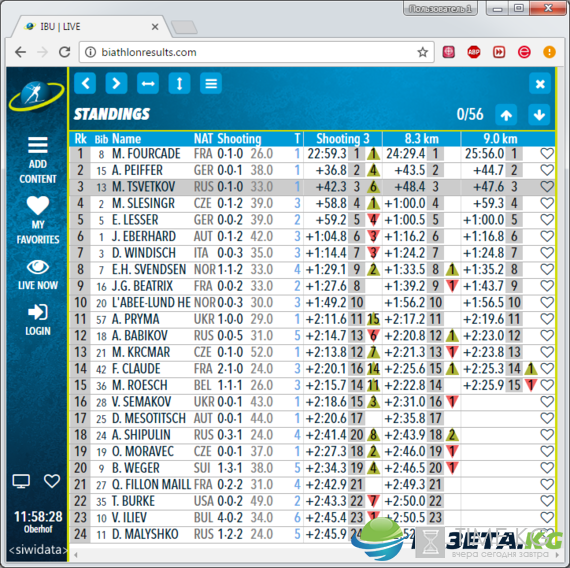Close the standings panel with X
This screenshot has height=568, width=570.
pos(540,84)
